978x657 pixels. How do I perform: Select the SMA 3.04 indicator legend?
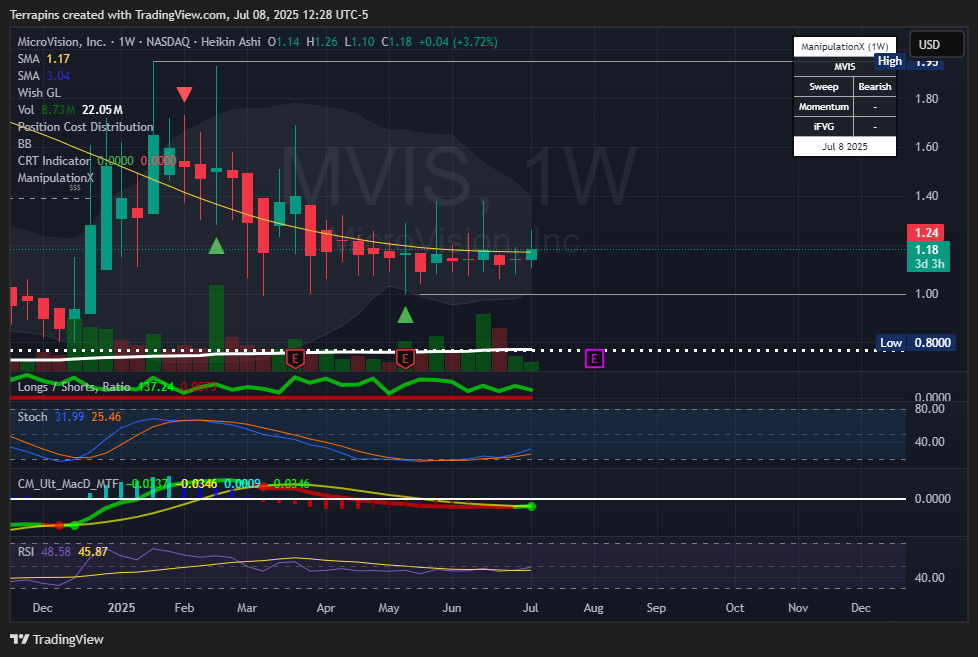coord(44,75)
